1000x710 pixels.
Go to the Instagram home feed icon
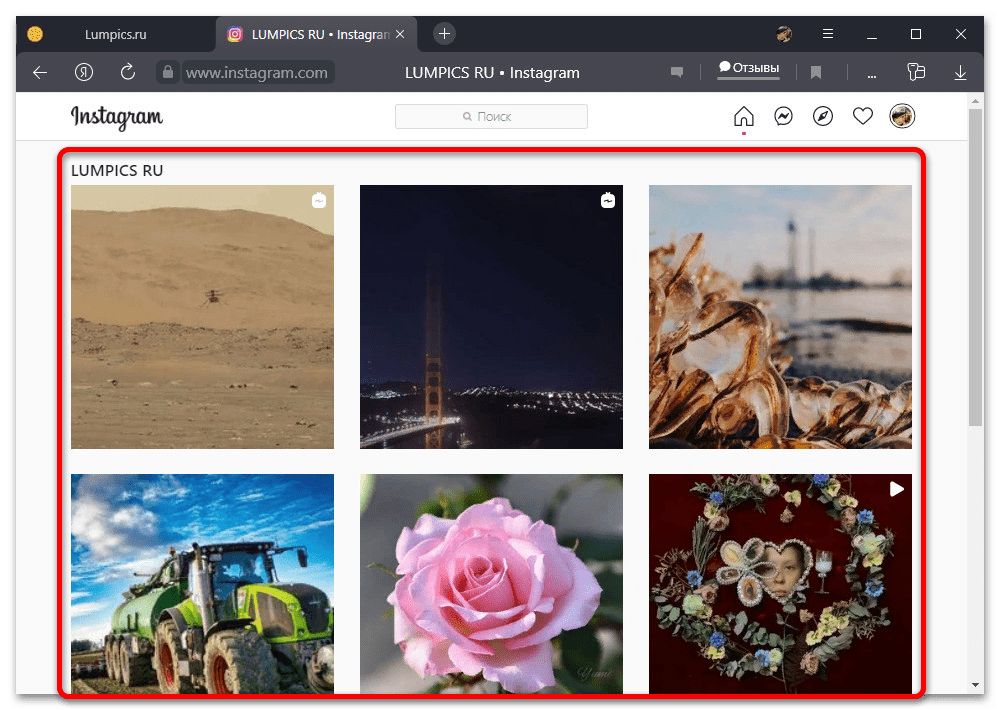coord(743,117)
